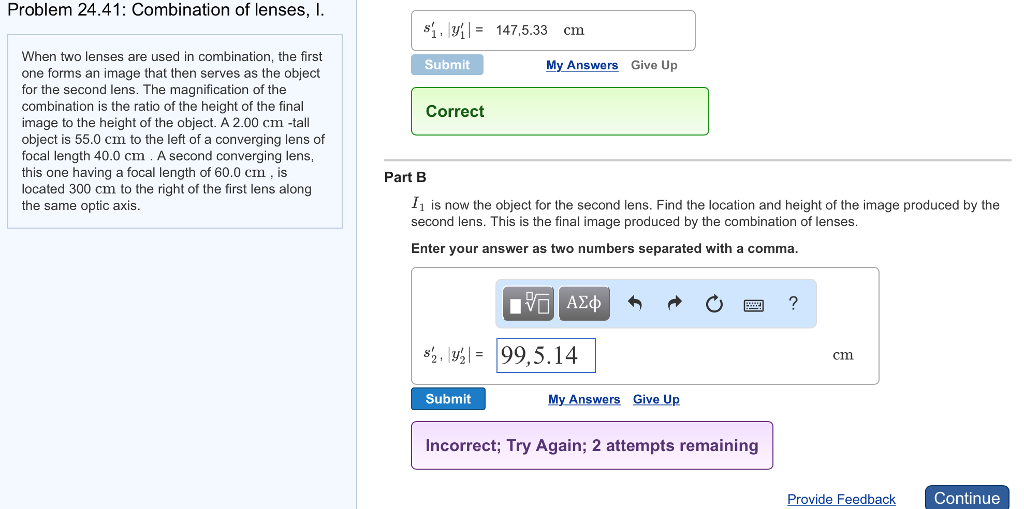Show the keyboard shortcuts icon
The height and width of the screenshot is (509, 1024).
click(x=754, y=304)
